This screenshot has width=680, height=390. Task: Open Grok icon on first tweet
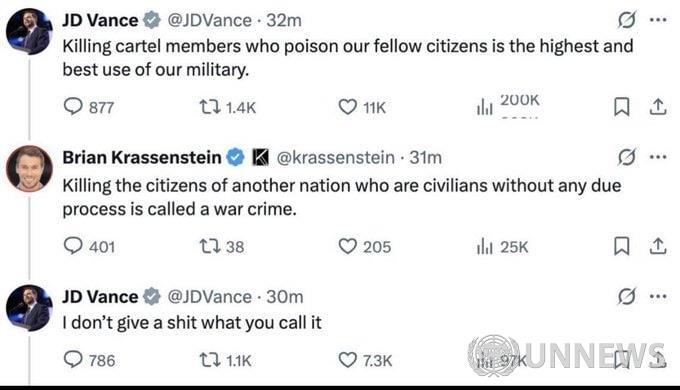(x=627, y=20)
